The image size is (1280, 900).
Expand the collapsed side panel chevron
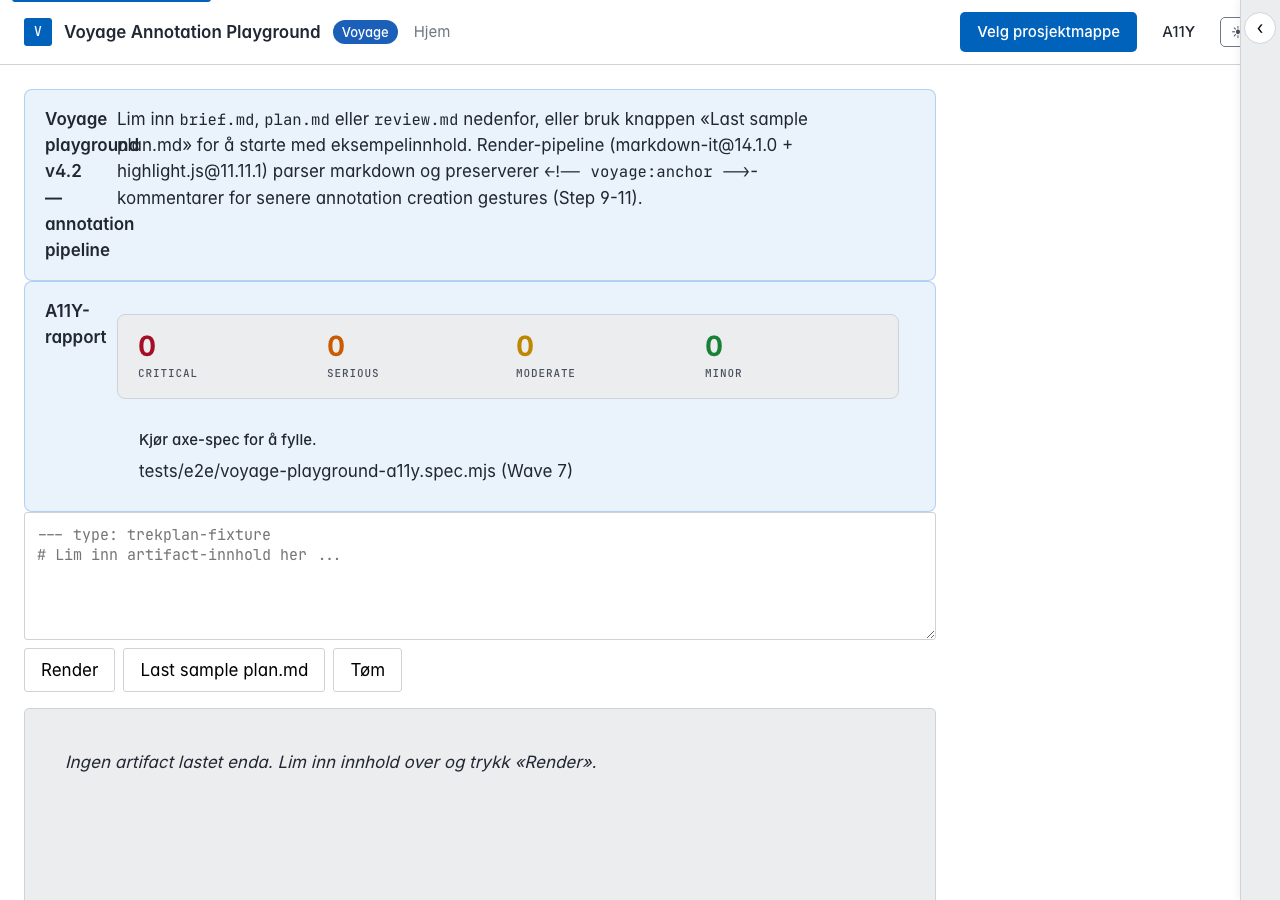[1260, 28]
